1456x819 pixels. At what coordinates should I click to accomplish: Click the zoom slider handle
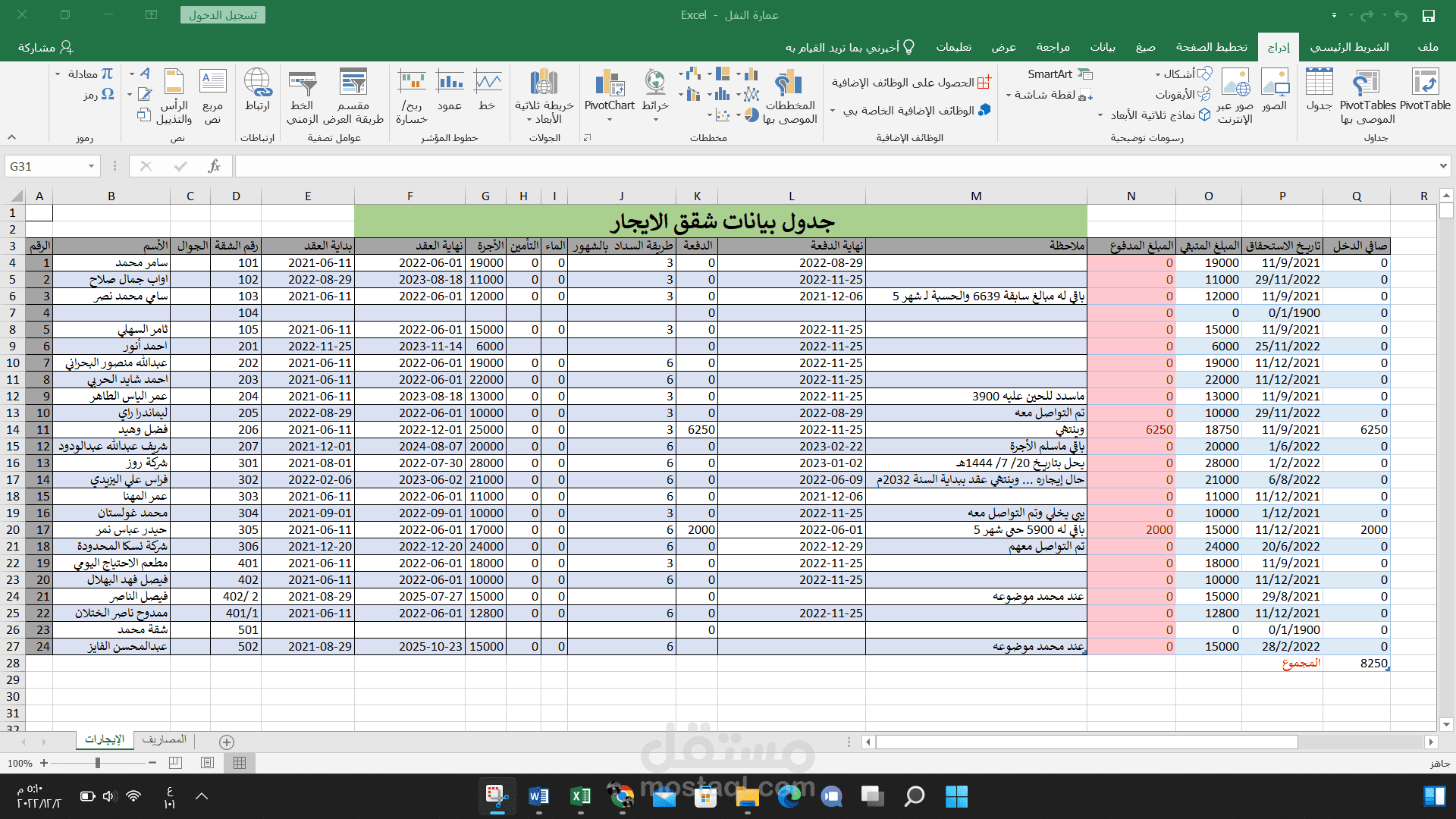coord(98,763)
